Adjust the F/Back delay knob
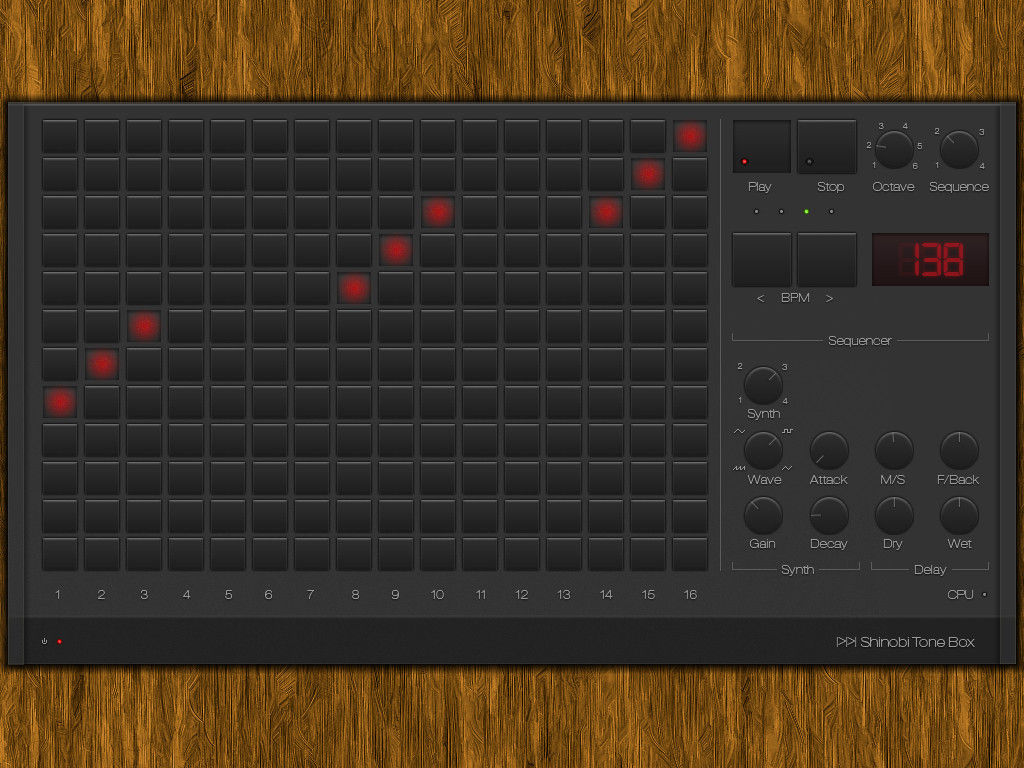Viewport: 1024px width, 768px height. coord(959,450)
